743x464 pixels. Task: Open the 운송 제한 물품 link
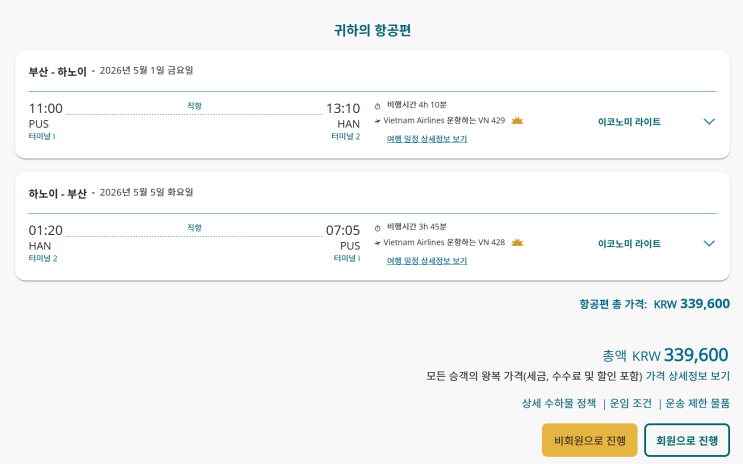pos(698,403)
